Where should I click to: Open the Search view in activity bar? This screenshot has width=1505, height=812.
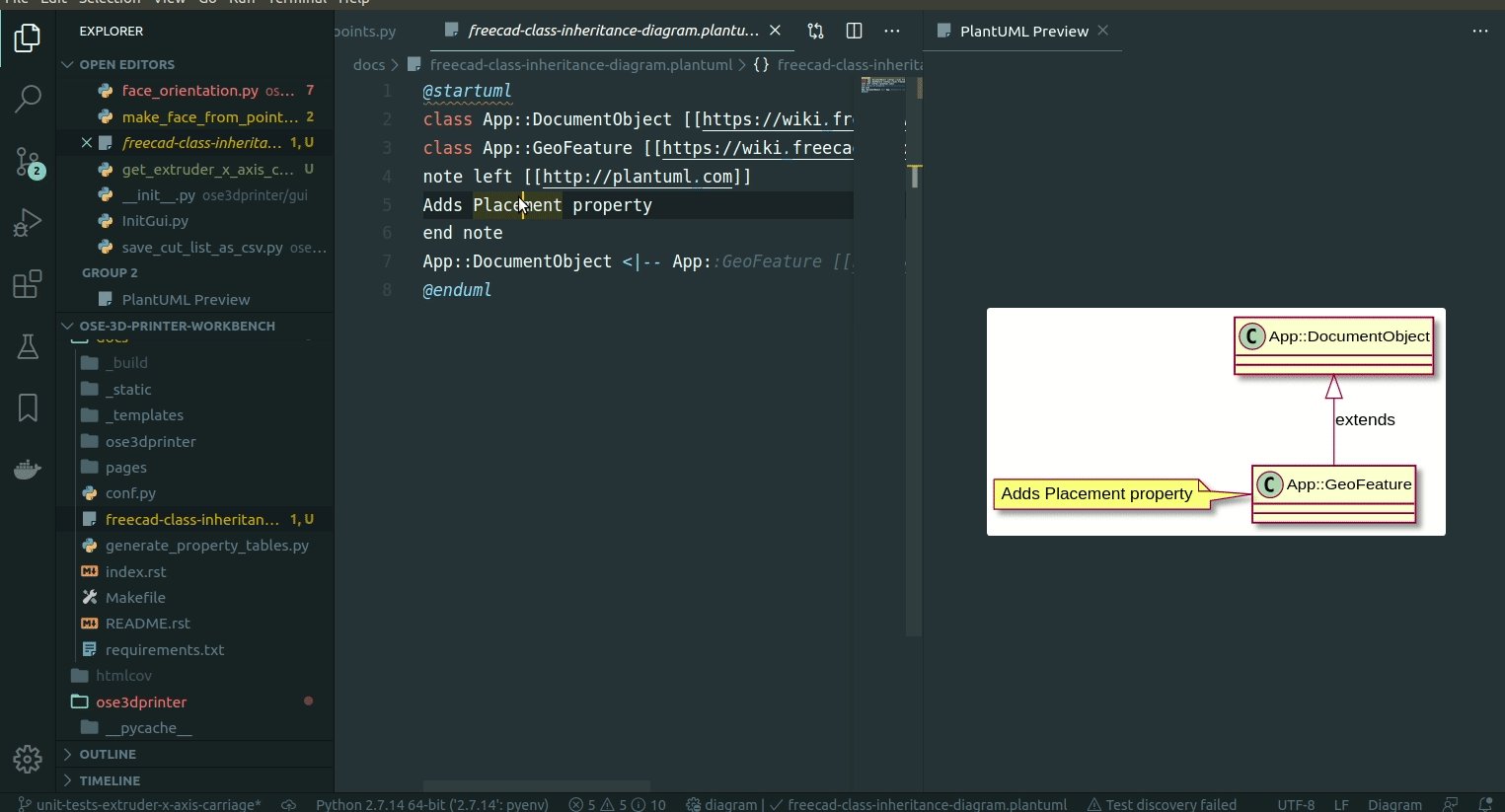(x=28, y=98)
